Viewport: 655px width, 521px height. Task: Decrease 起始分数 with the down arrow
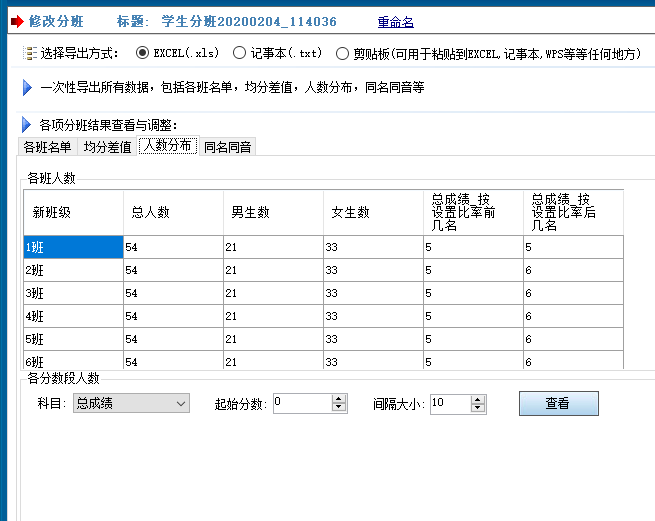[338, 408]
